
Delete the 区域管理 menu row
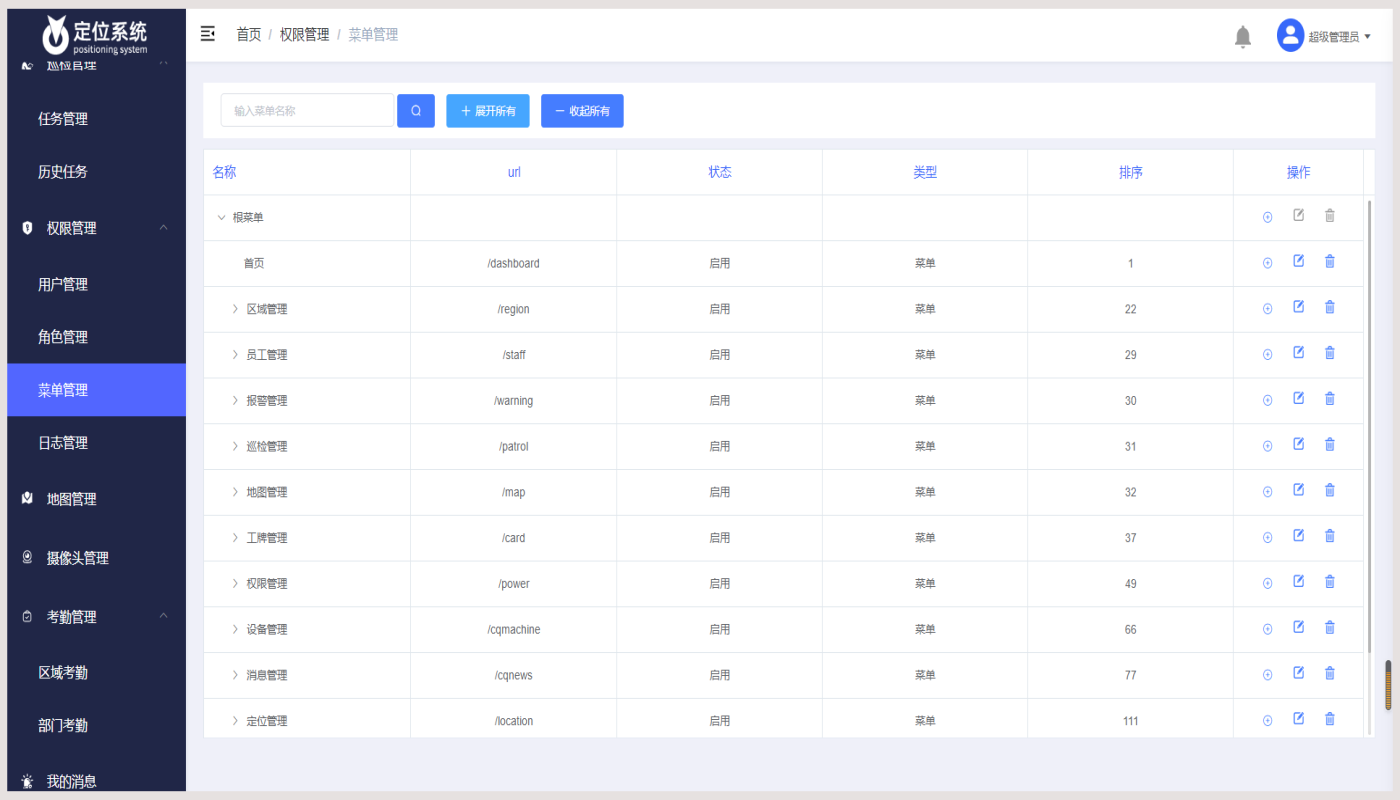tap(1329, 308)
